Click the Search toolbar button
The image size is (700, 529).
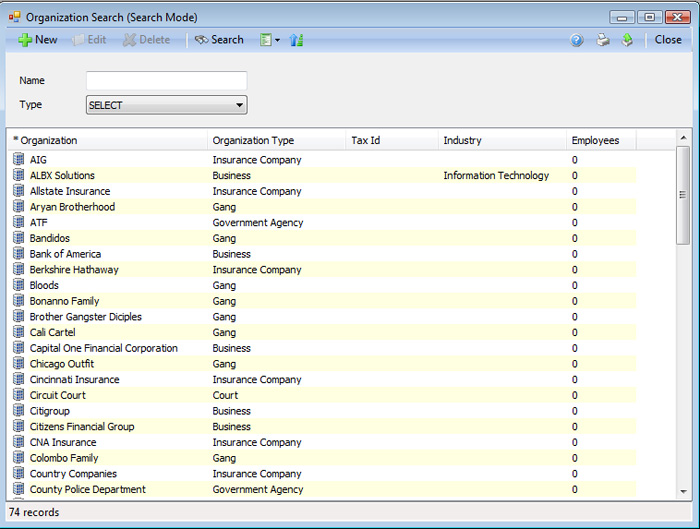point(219,40)
